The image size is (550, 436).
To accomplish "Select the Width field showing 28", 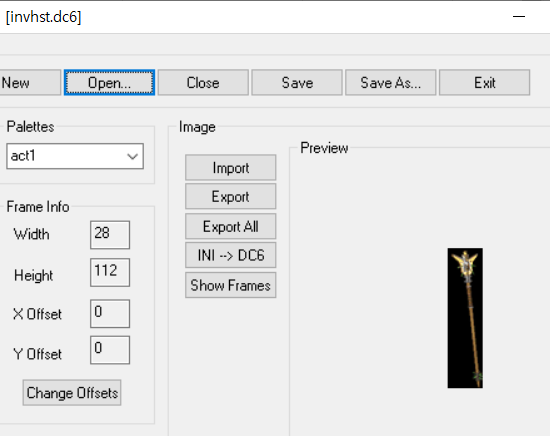I will (110, 235).
